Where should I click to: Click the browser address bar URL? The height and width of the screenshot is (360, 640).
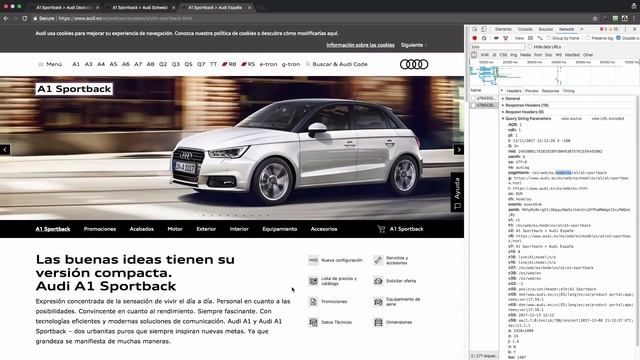pos(125,18)
